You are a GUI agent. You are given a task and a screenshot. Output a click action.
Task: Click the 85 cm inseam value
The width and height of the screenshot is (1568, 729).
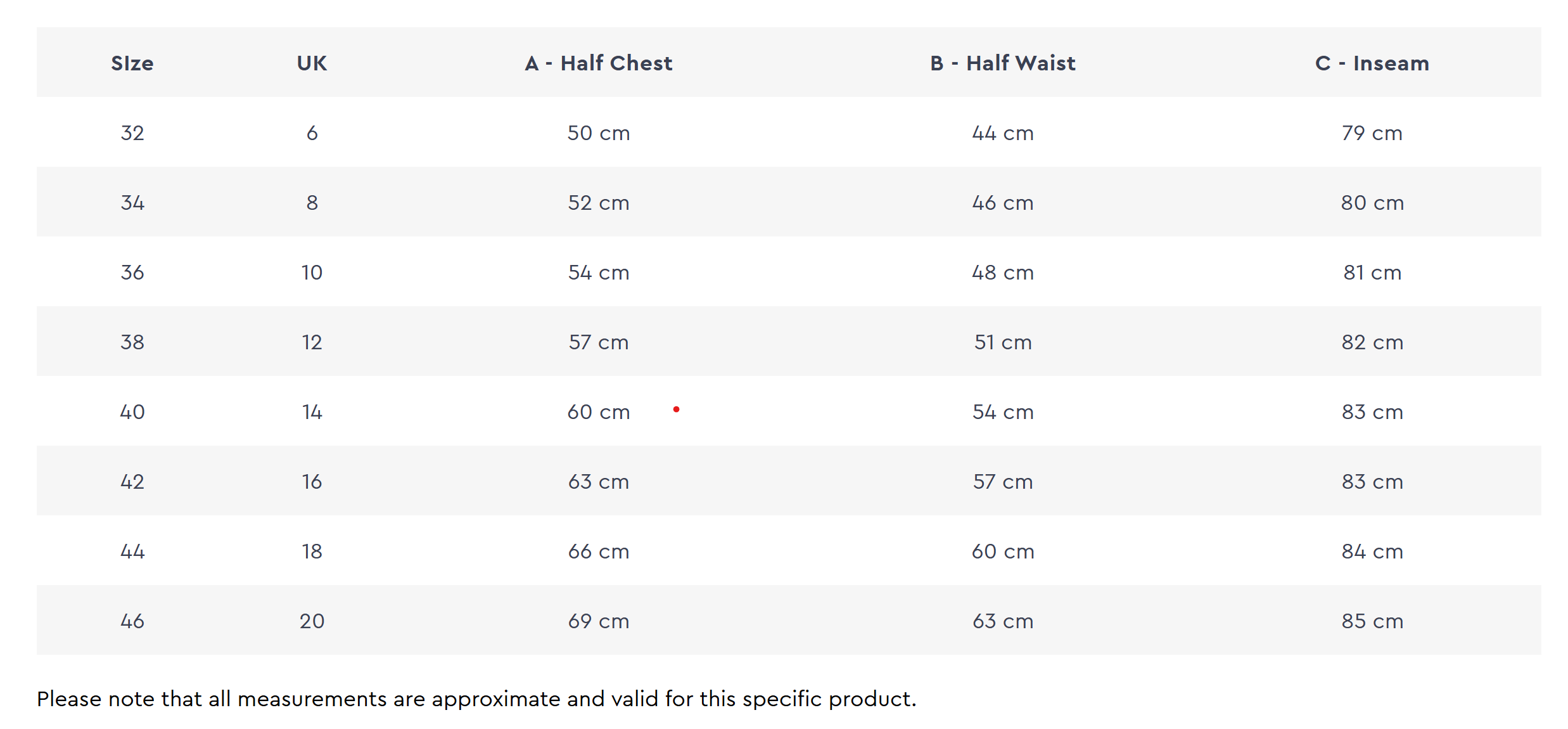point(1372,621)
